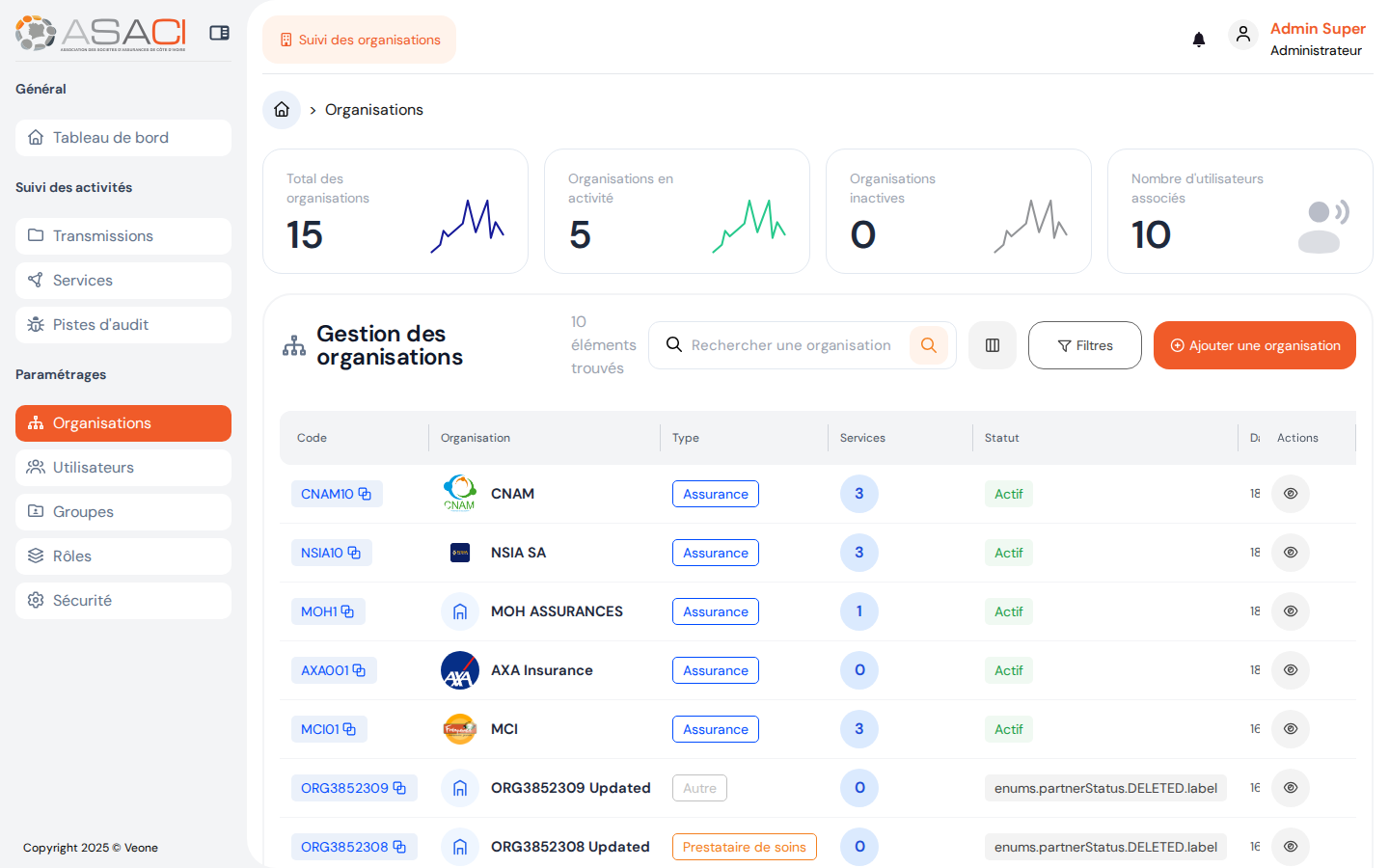Image resolution: width=1389 pixels, height=868 pixels.
Task: Click services count badge for NSIA SA
Action: (x=858, y=553)
